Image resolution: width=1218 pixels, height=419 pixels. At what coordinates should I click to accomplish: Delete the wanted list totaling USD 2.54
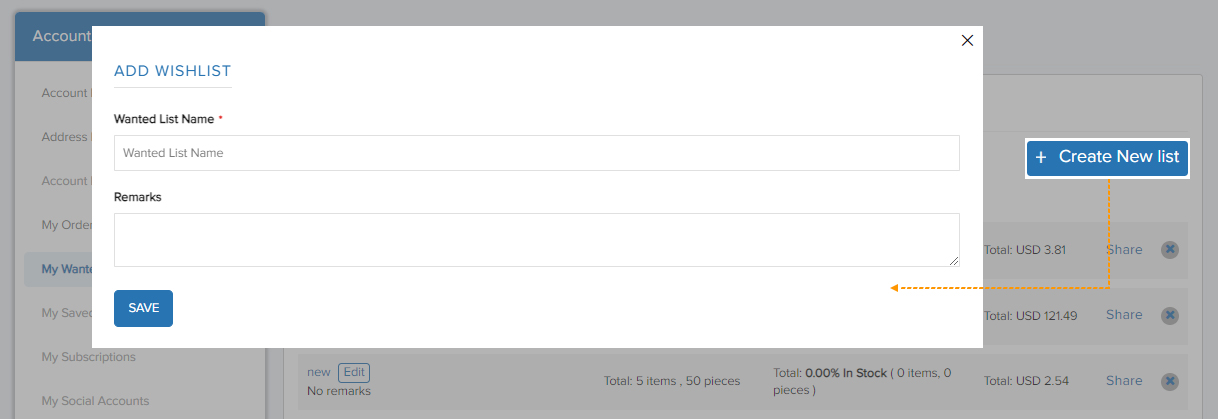coord(1169,381)
